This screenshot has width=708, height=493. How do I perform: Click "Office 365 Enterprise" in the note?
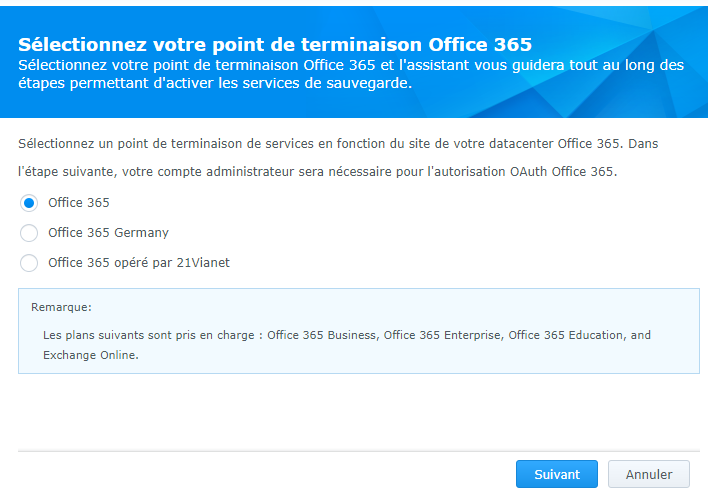(x=441, y=335)
